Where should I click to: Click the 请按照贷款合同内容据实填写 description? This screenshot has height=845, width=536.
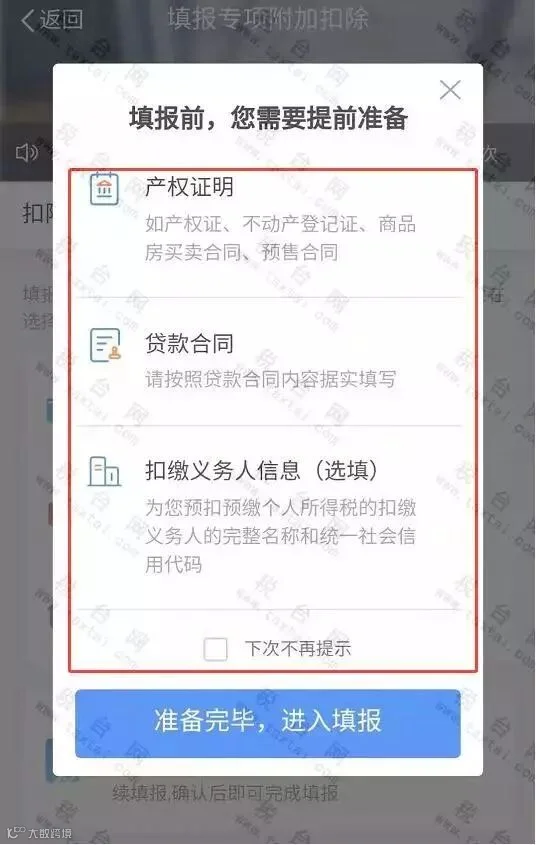(270, 379)
